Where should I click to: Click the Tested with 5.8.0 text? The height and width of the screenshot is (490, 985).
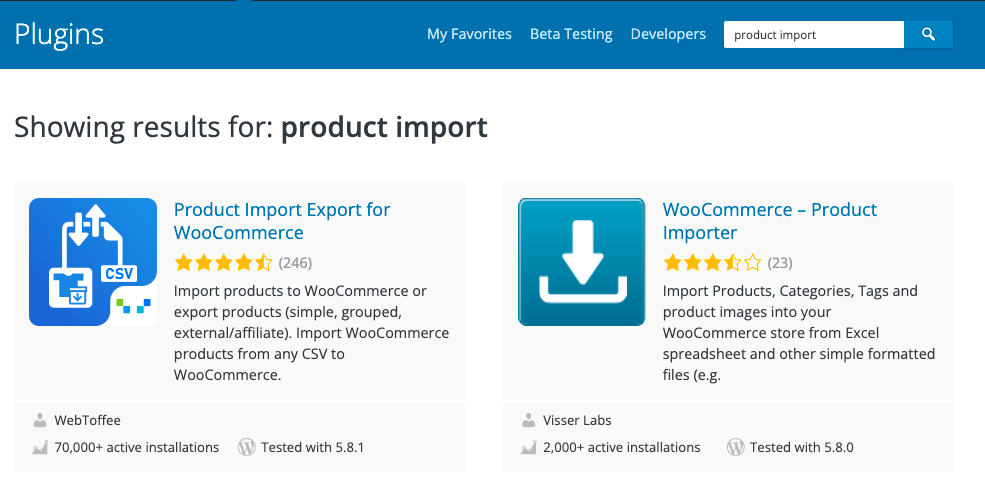pos(802,448)
